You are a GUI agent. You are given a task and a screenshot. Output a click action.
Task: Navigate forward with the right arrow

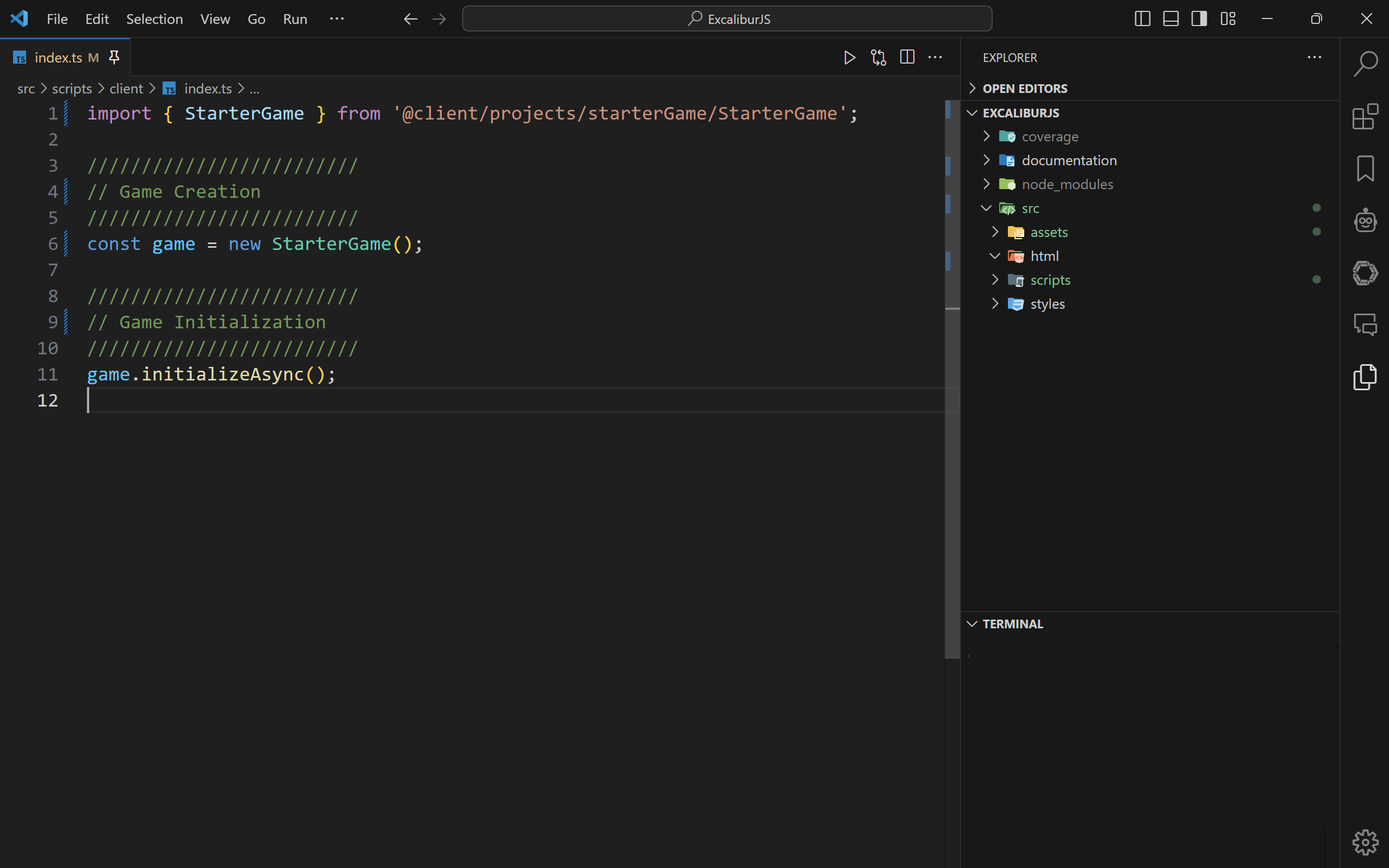[439, 19]
